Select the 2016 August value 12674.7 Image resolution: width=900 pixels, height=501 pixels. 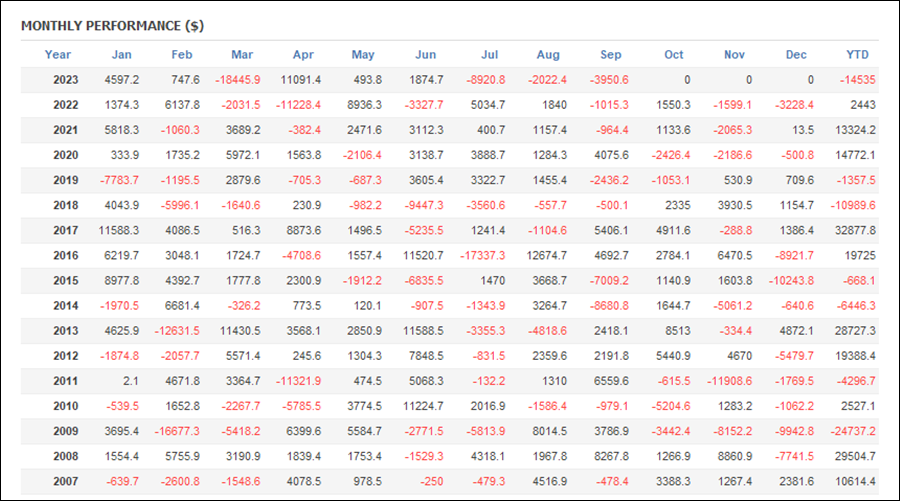click(x=546, y=255)
